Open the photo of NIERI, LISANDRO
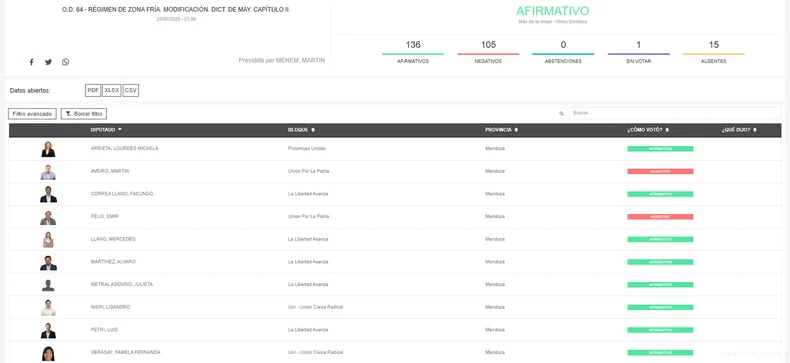The width and height of the screenshot is (790, 363). (x=48, y=308)
